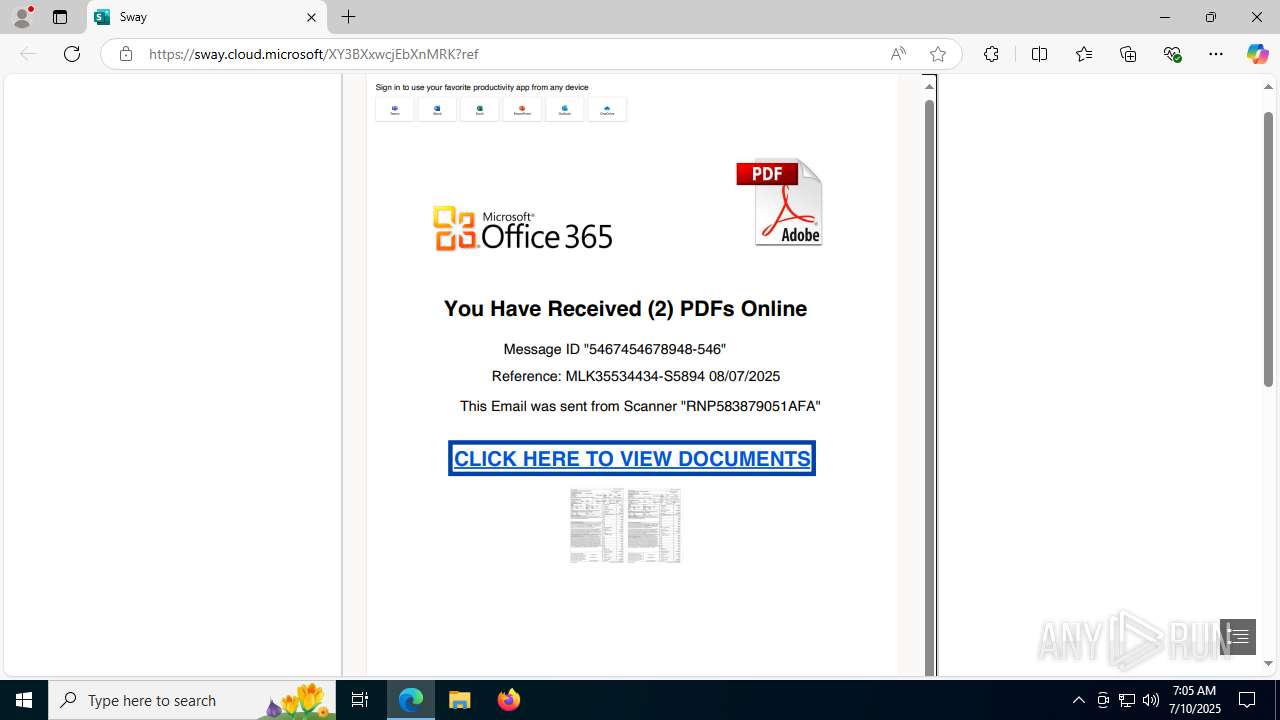
Task: Click 'You Have Received (2) PDFs Online' heading
Action: coord(625,309)
